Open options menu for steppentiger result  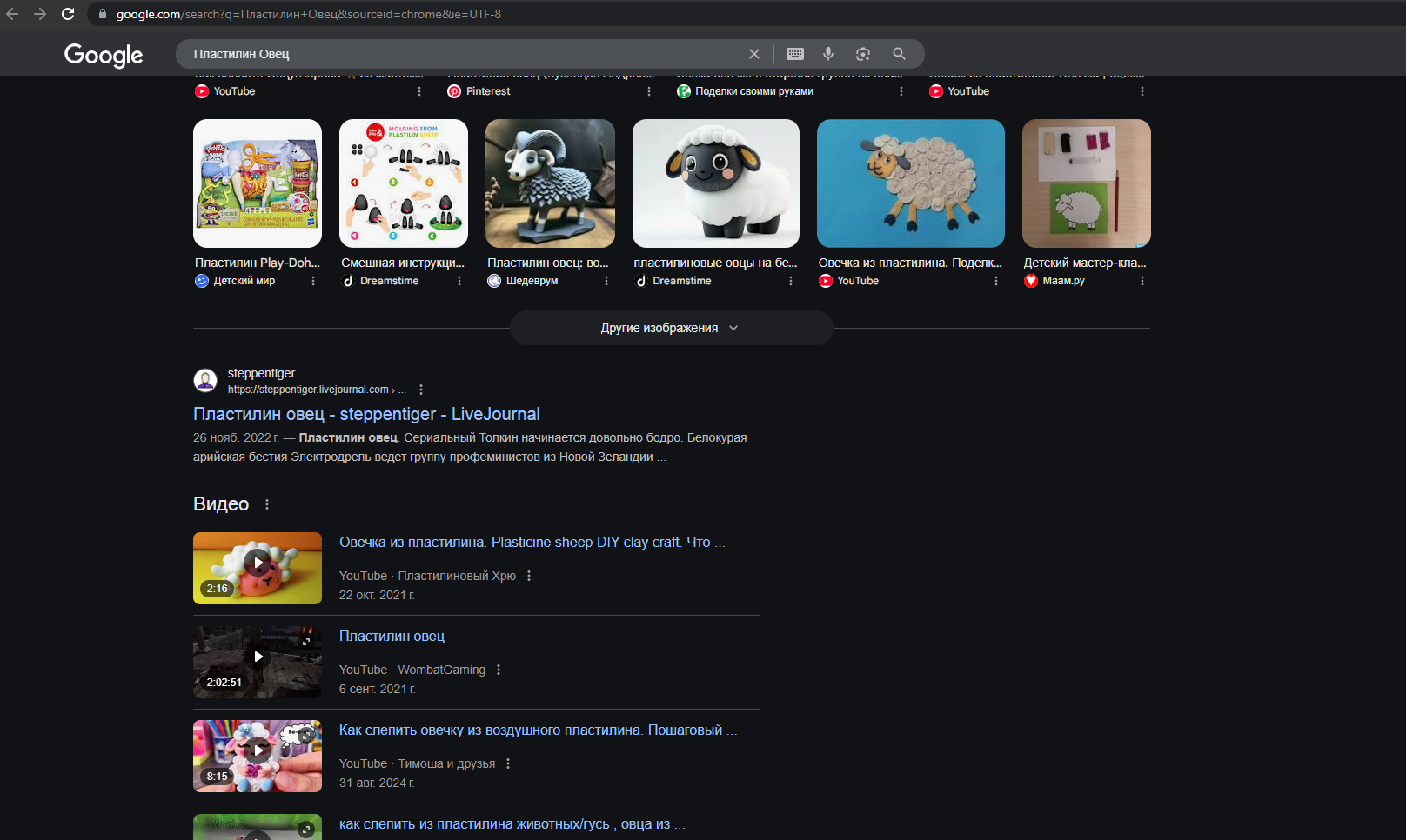[421, 390]
